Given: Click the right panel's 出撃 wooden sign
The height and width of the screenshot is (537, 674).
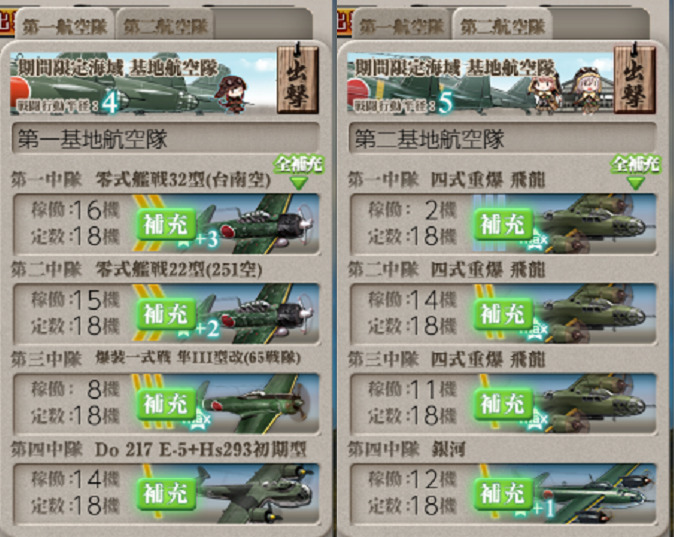Looking at the screenshot, I should (x=634, y=80).
